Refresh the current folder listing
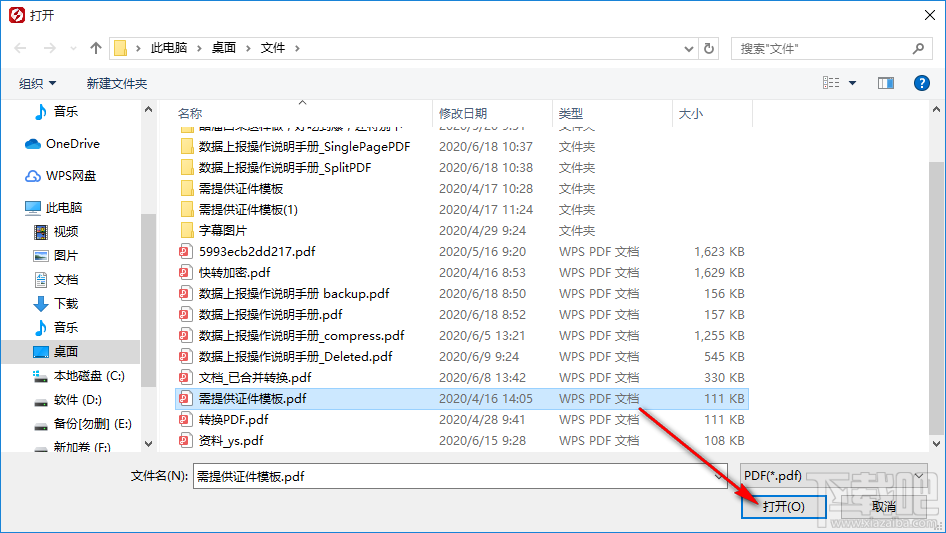 click(709, 48)
